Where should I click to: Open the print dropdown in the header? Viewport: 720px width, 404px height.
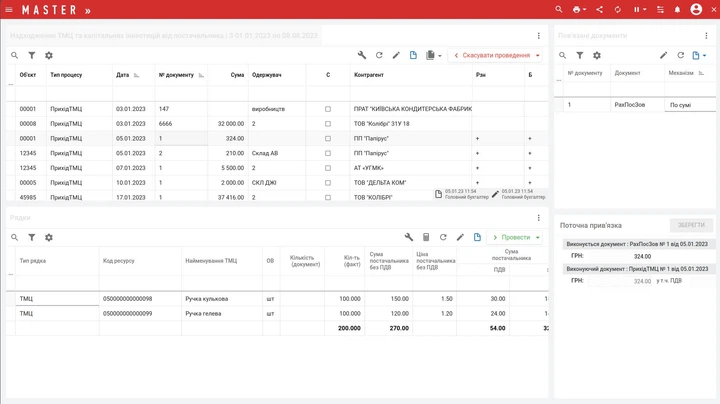579,9
